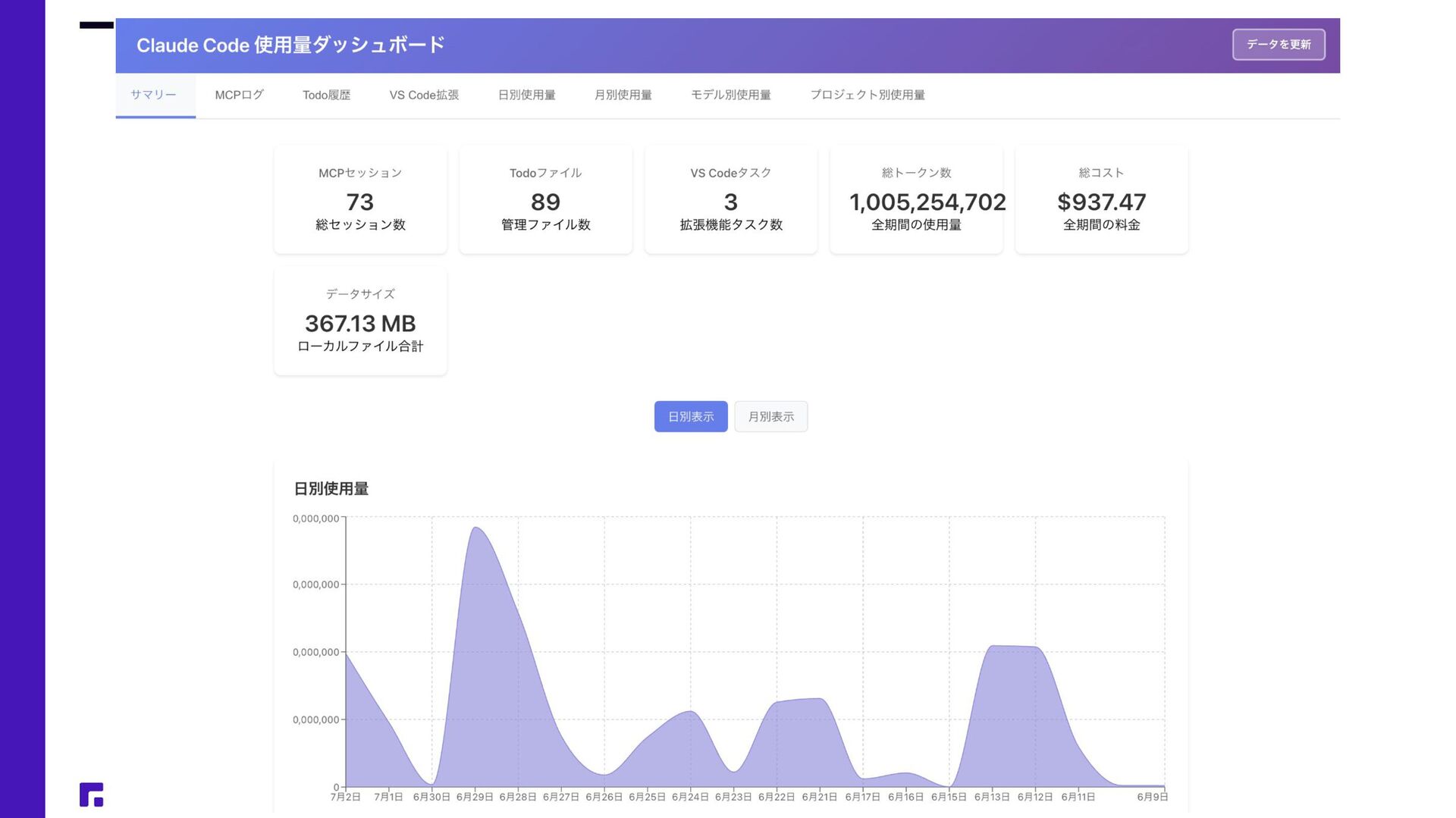The height and width of the screenshot is (818, 1456).
Task: Open the MCPログ tab
Action: [239, 95]
